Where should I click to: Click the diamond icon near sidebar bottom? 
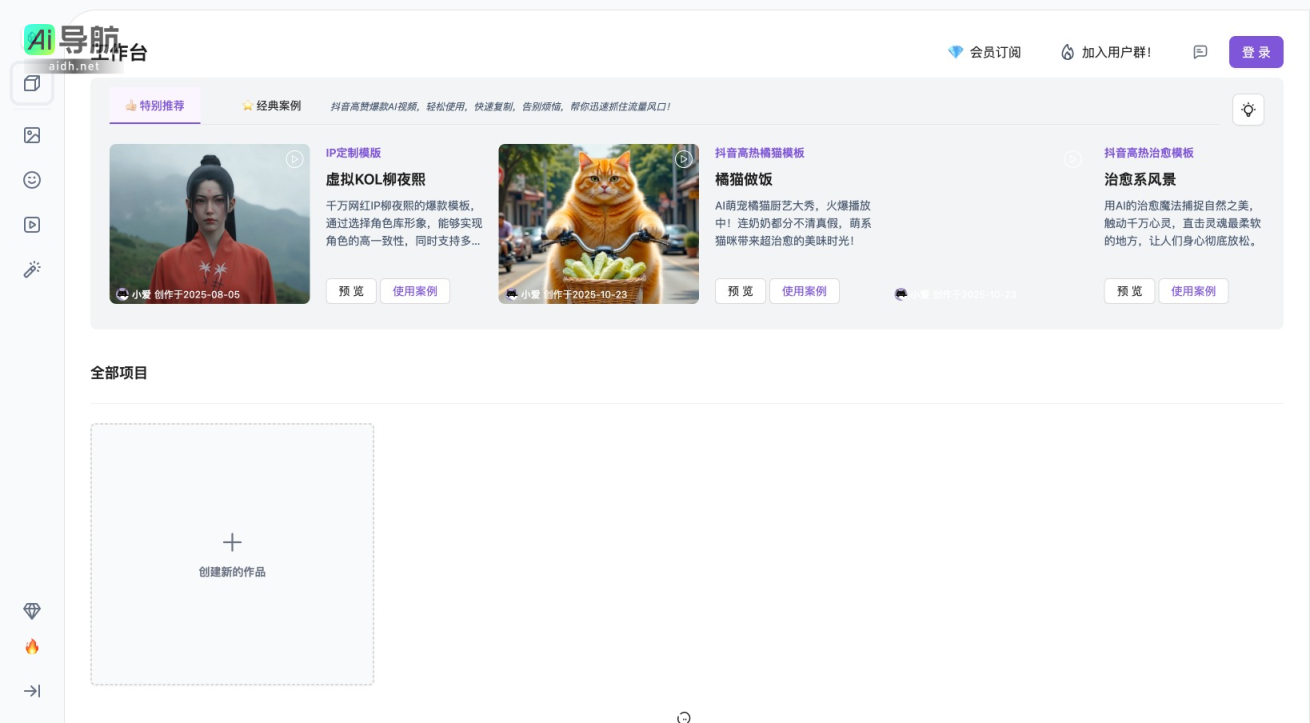pyautogui.click(x=32, y=611)
